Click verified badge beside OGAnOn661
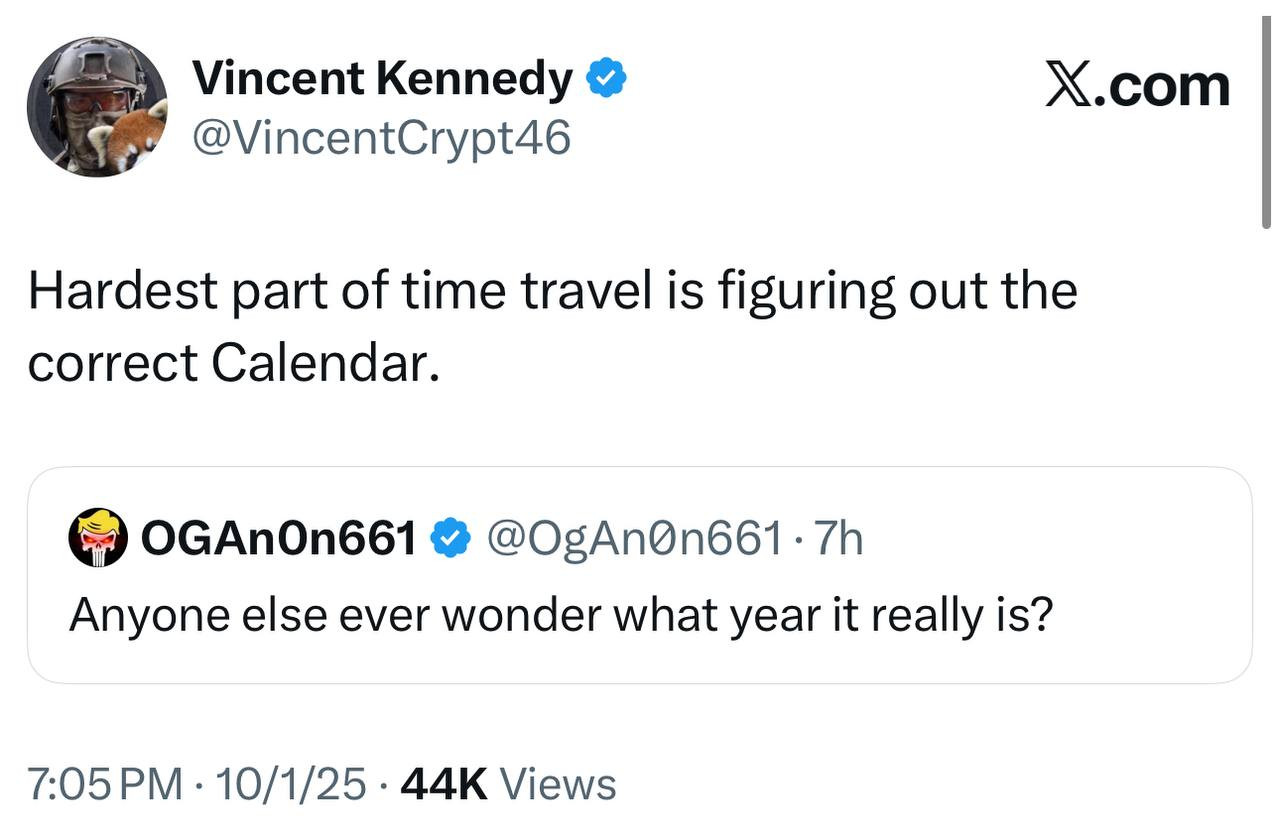The height and width of the screenshot is (838, 1280). click(451, 540)
